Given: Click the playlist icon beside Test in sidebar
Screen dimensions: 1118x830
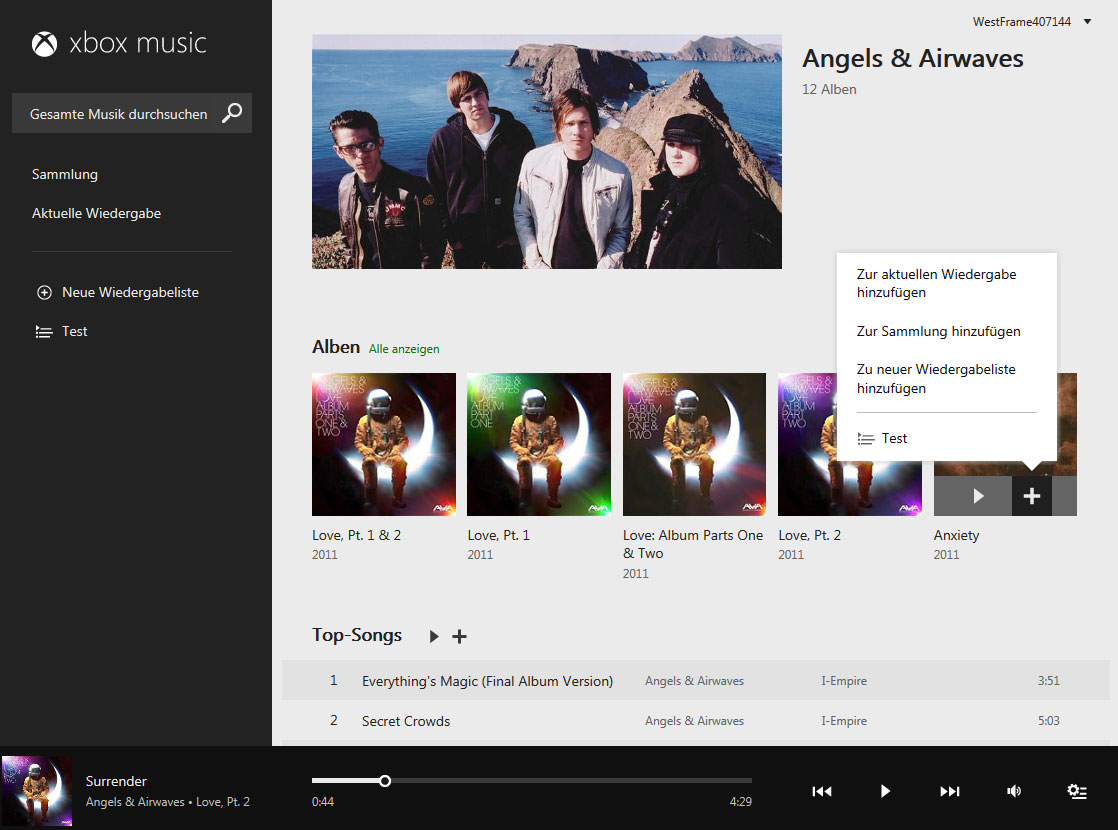Looking at the screenshot, I should (x=44, y=332).
